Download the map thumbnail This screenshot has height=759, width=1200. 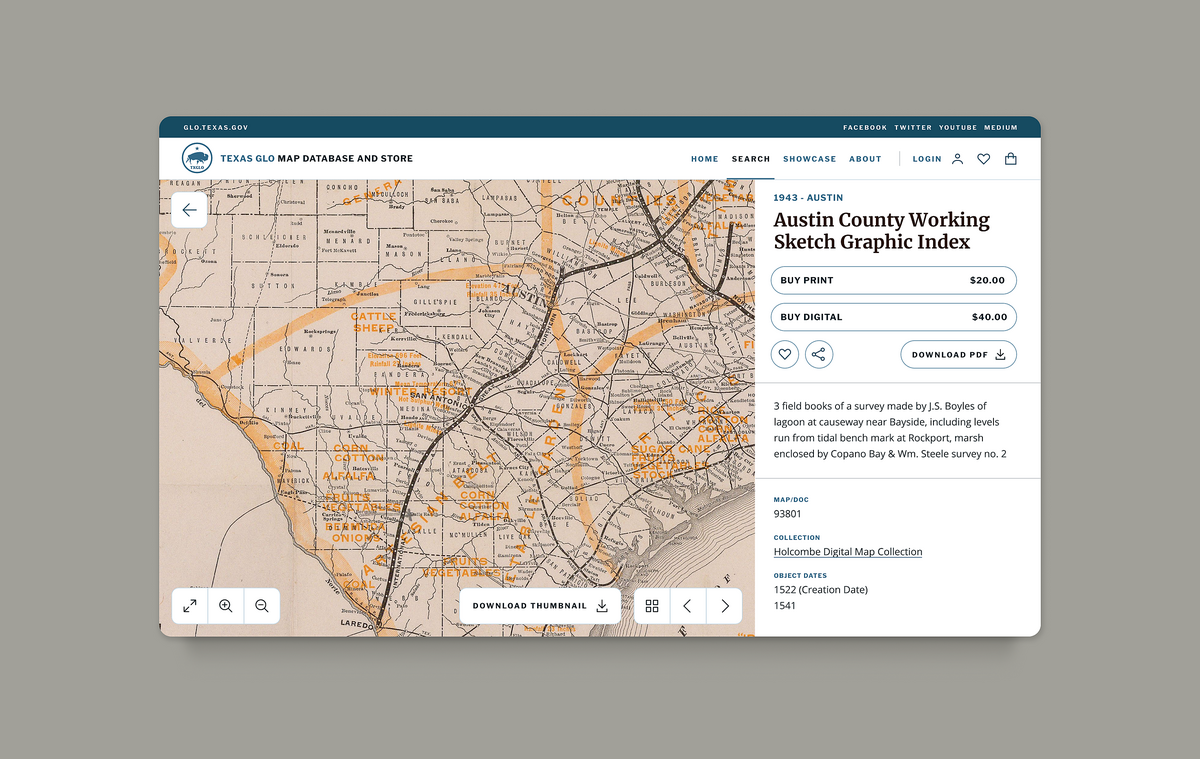(540, 605)
